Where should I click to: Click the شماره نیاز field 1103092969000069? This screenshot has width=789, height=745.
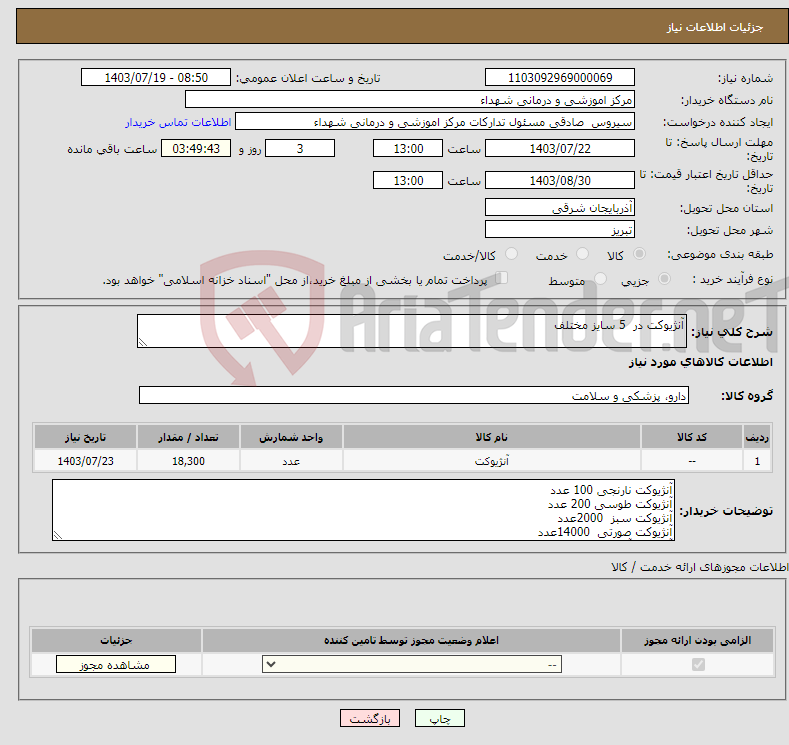pyautogui.click(x=560, y=77)
